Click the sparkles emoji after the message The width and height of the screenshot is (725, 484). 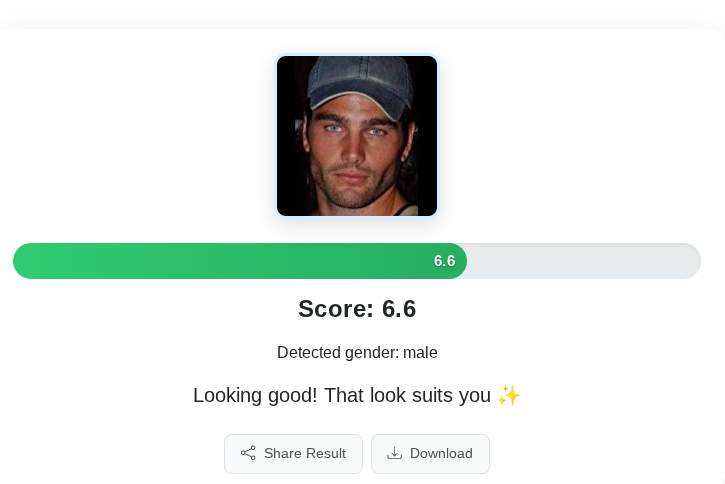click(509, 396)
